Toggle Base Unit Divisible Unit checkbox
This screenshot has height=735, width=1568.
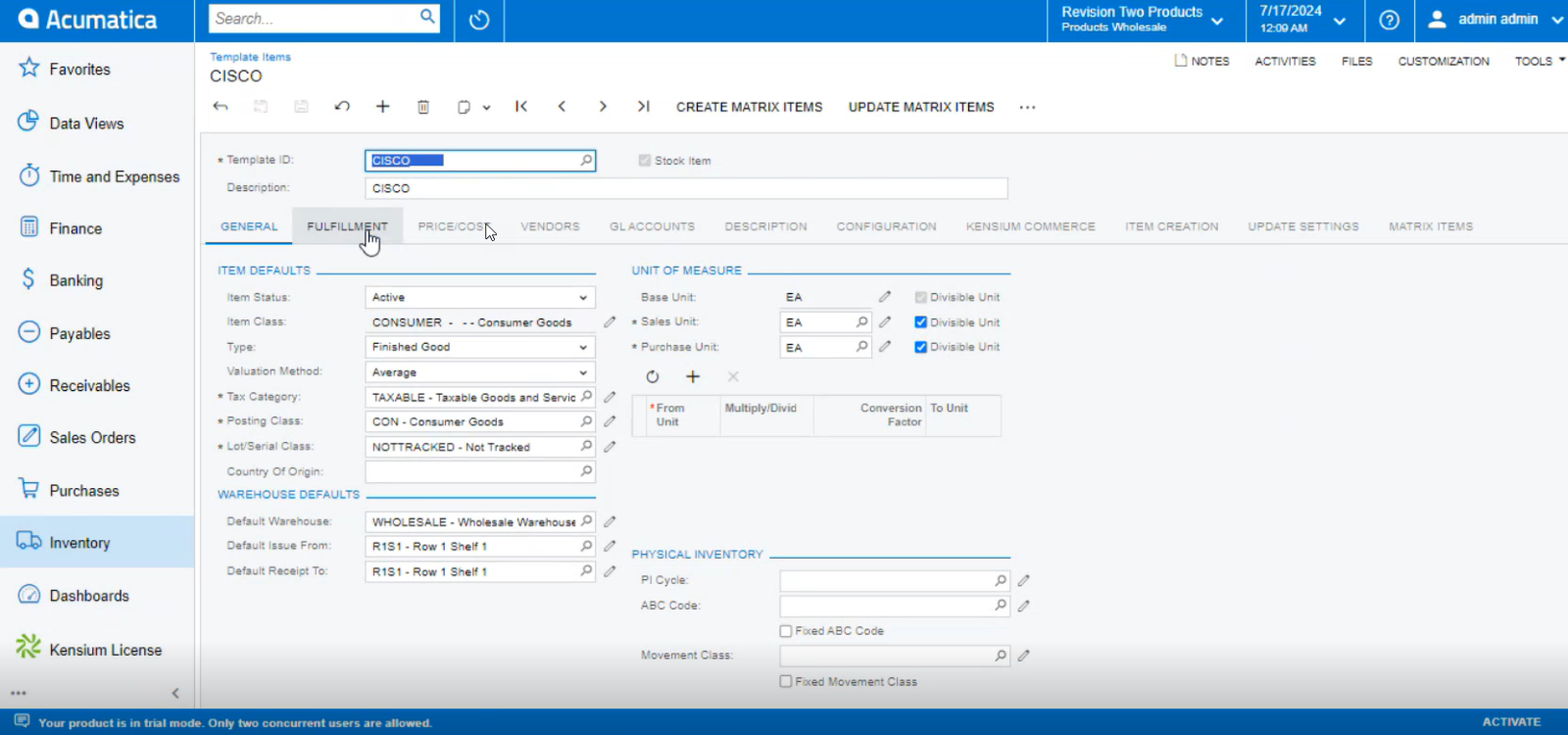click(921, 297)
